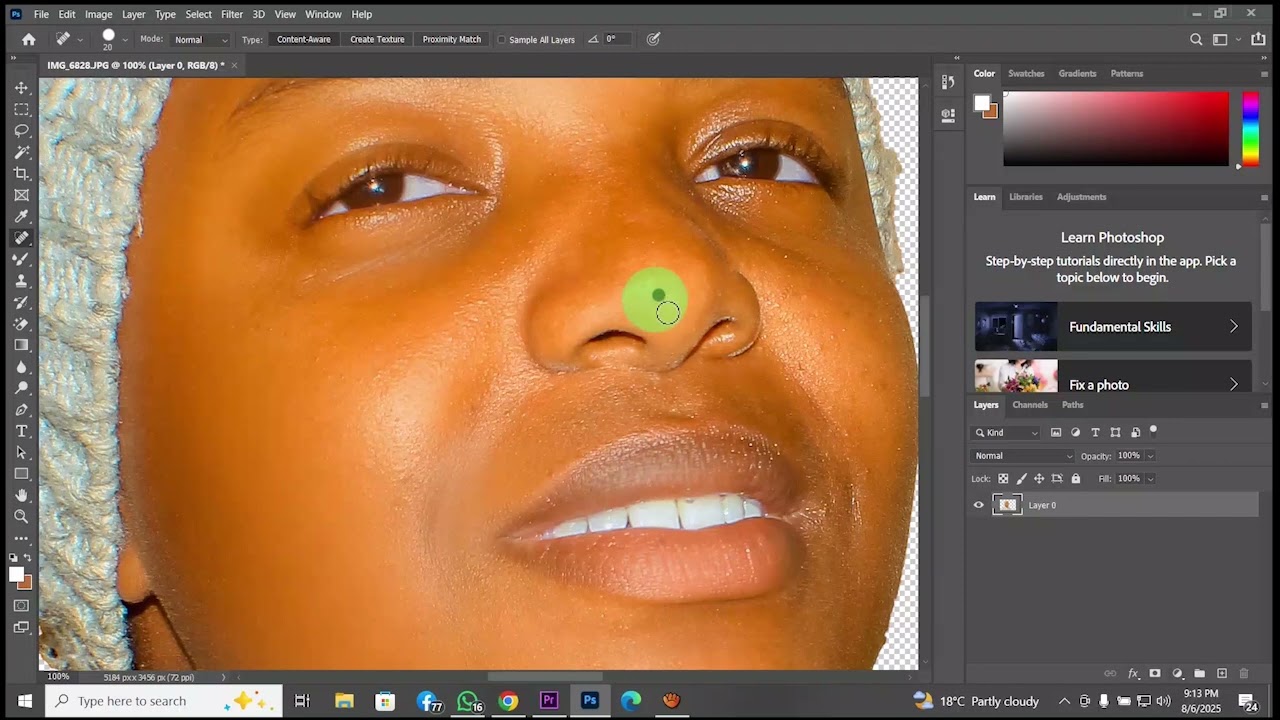This screenshot has width=1280, height=720.
Task: Select the Magic Wand tool
Action: coord(21,152)
